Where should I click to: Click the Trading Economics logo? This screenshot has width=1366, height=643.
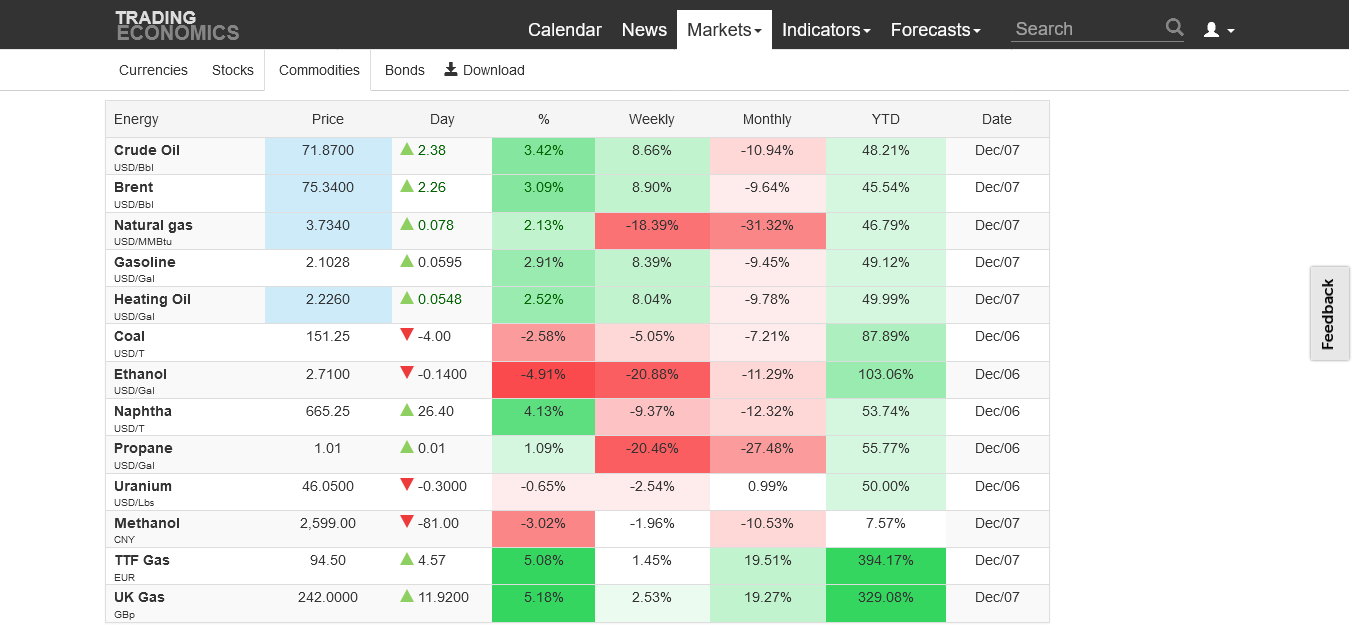[177, 25]
